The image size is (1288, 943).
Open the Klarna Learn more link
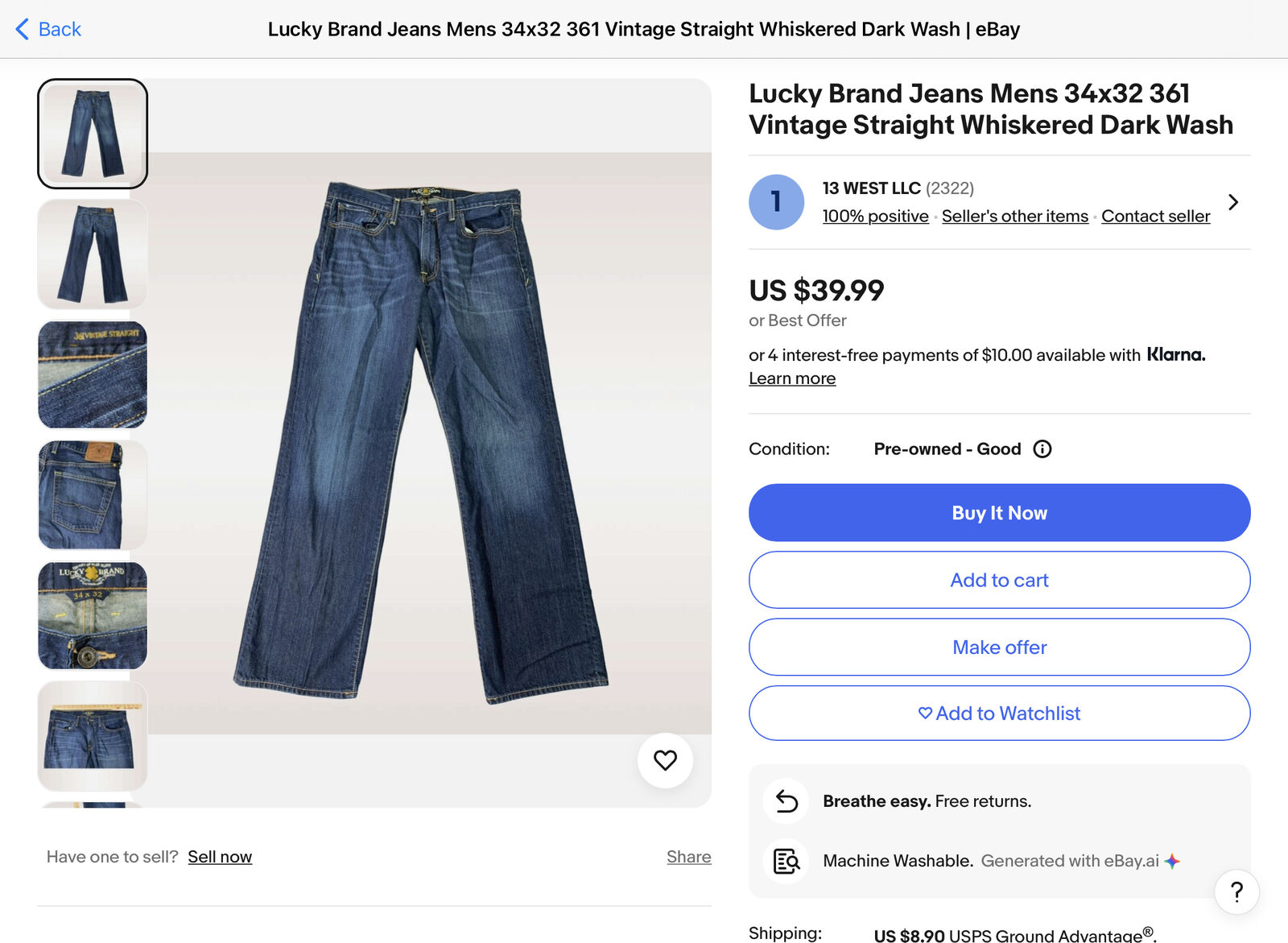coord(792,378)
